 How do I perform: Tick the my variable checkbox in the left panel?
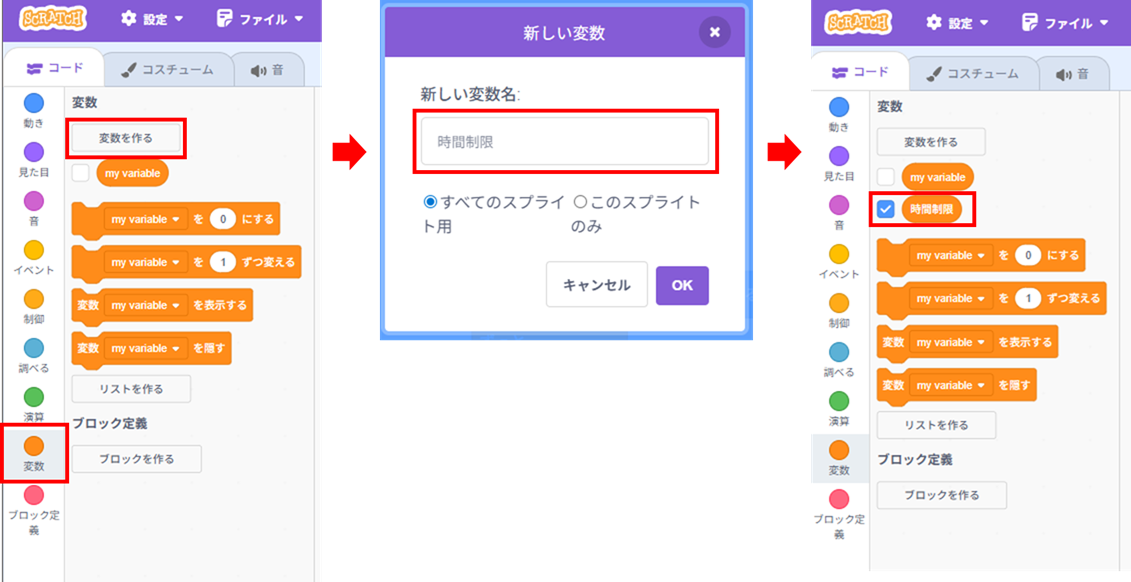(81, 173)
